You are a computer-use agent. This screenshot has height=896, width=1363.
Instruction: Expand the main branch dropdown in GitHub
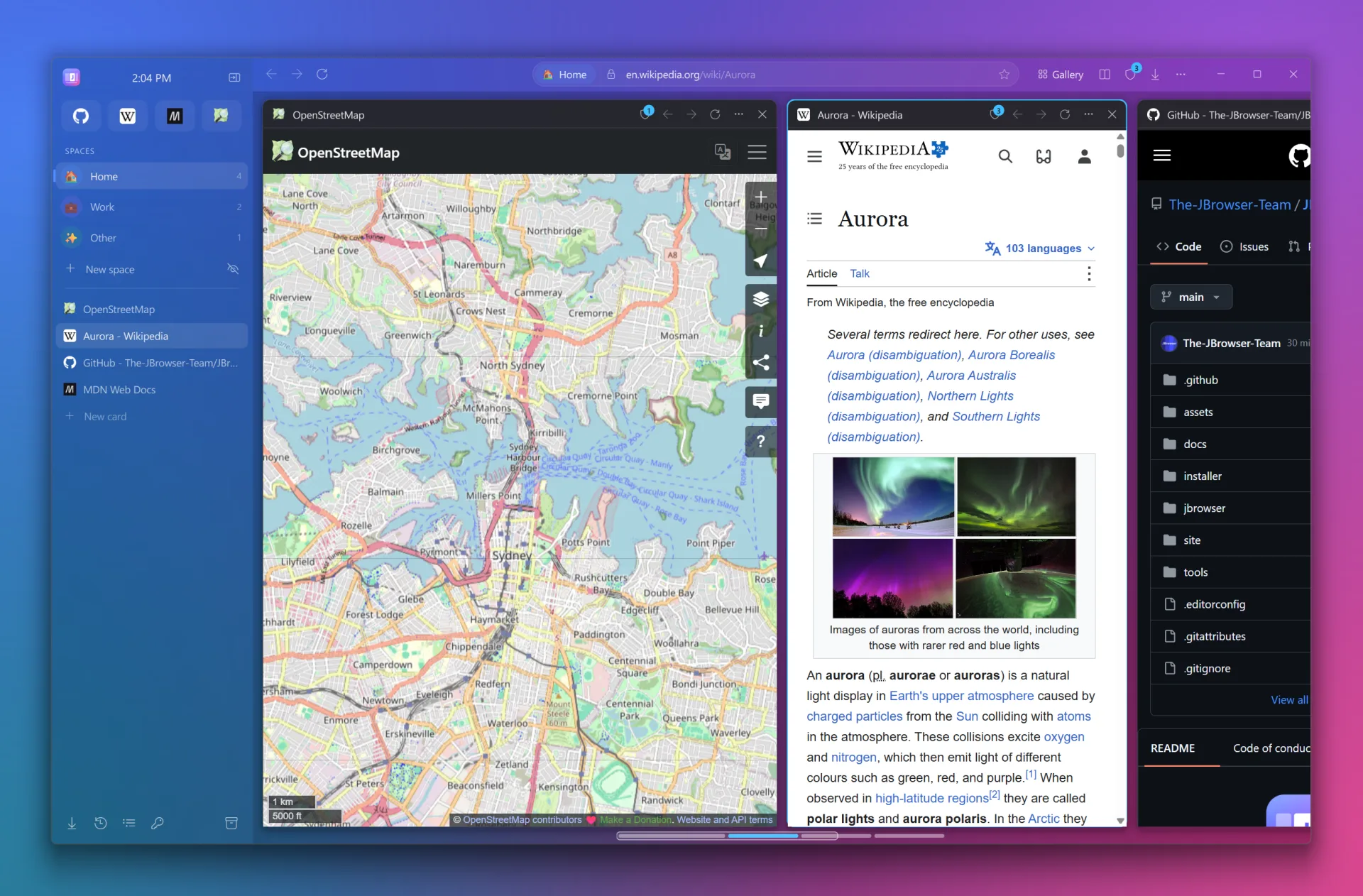click(1191, 297)
